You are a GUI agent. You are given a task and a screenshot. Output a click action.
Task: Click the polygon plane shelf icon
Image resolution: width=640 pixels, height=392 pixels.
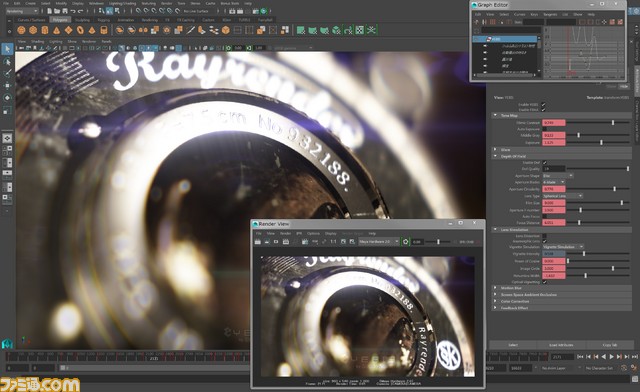(69, 30)
